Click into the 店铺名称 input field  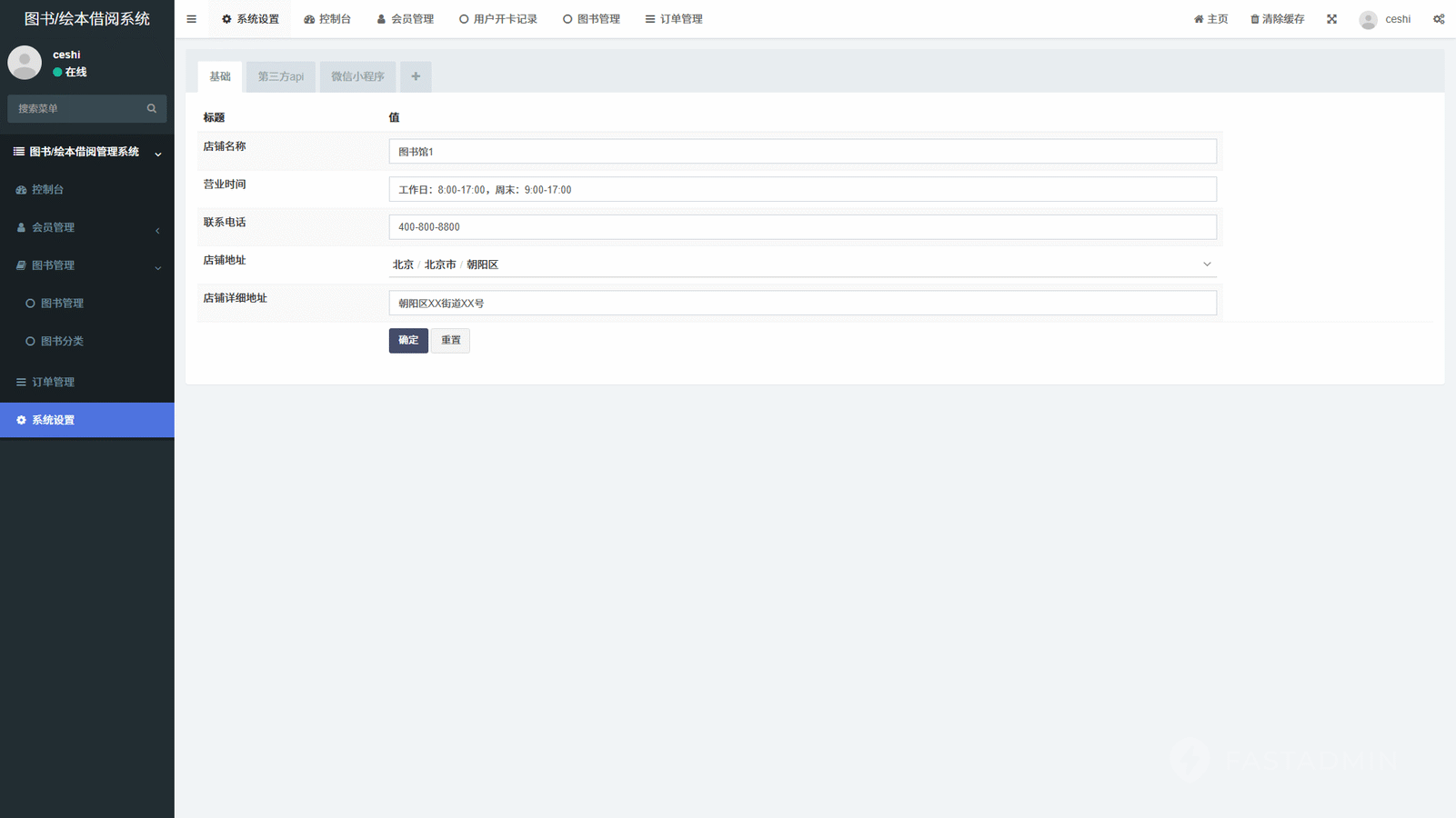click(802, 152)
